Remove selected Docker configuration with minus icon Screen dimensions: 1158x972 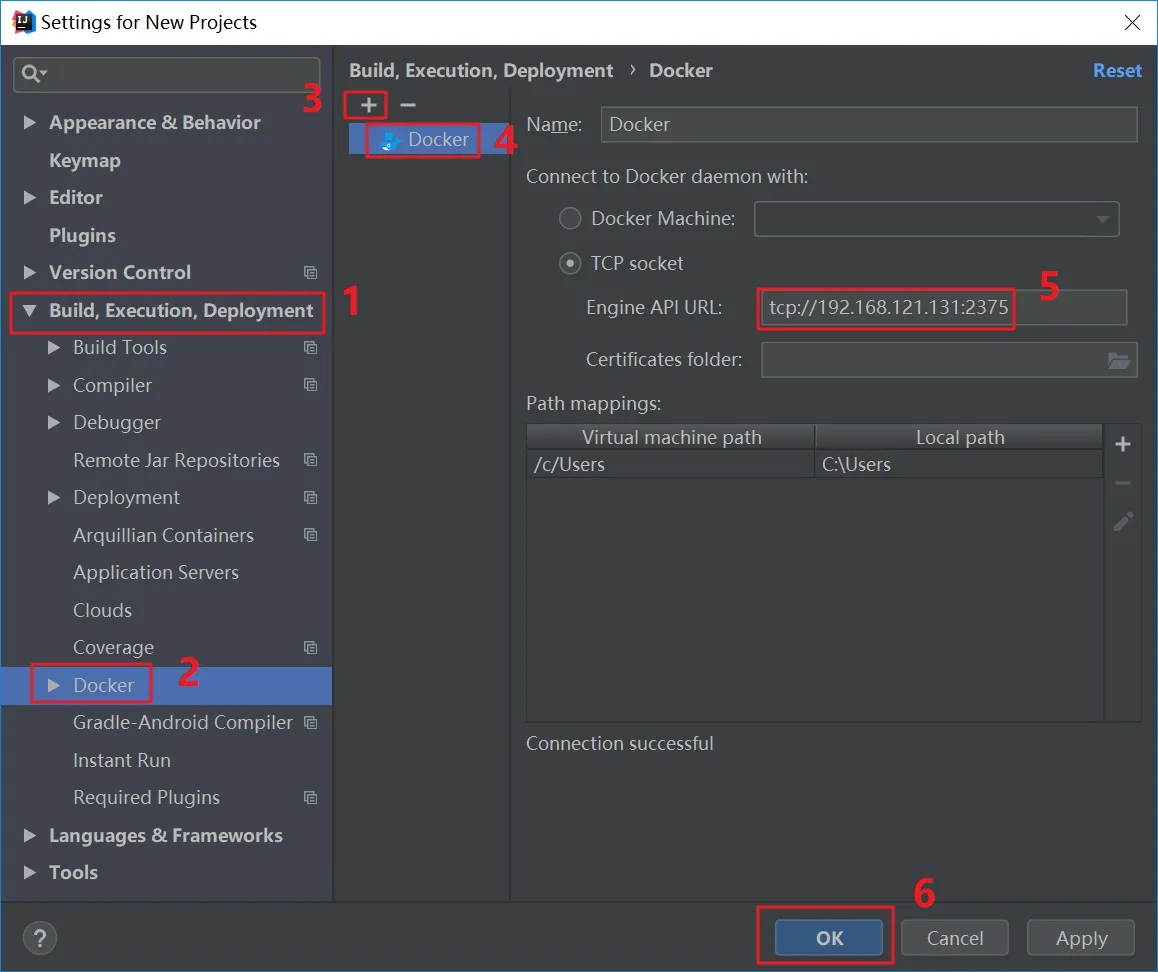pos(408,106)
